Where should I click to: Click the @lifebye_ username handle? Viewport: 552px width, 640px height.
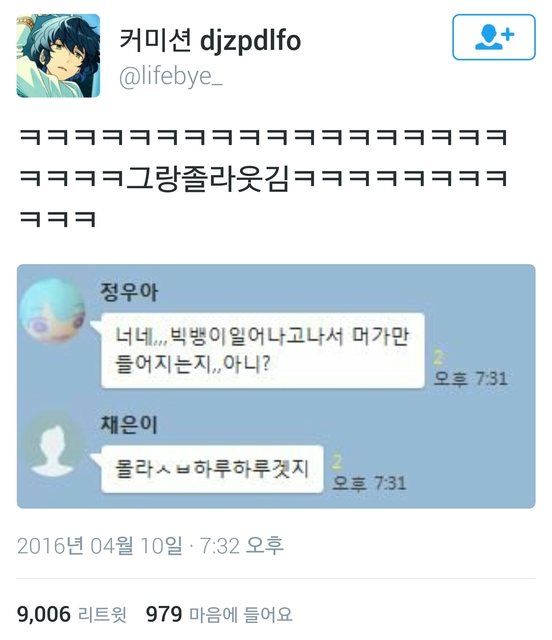171,76
